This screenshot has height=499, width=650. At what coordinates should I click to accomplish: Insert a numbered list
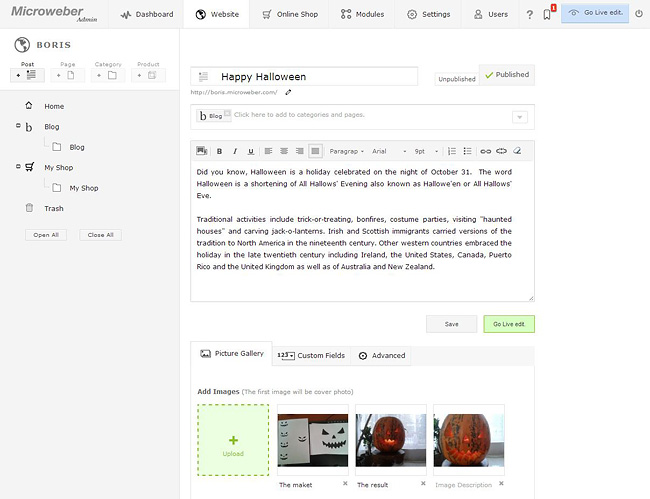452,151
